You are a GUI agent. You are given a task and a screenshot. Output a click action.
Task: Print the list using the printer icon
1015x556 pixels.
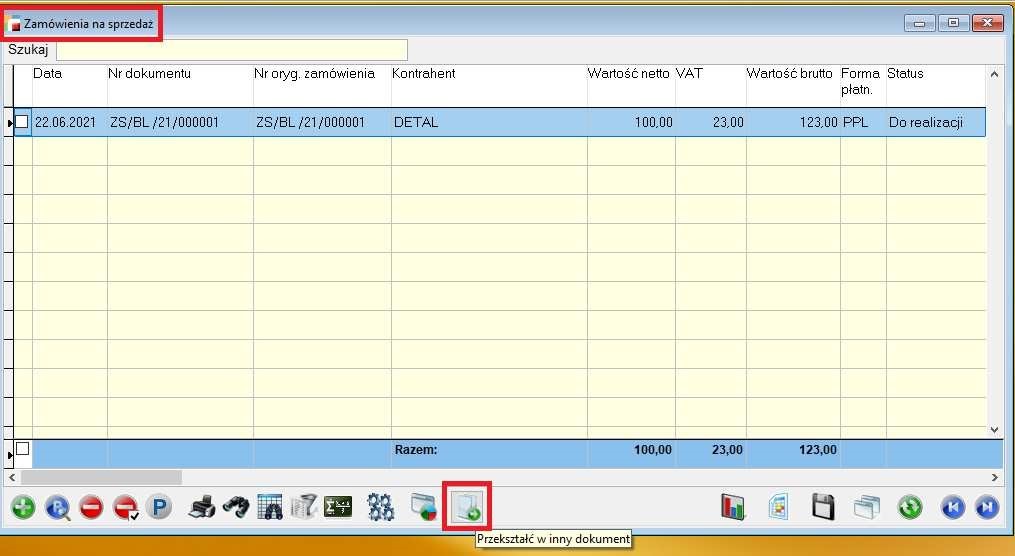coord(202,507)
